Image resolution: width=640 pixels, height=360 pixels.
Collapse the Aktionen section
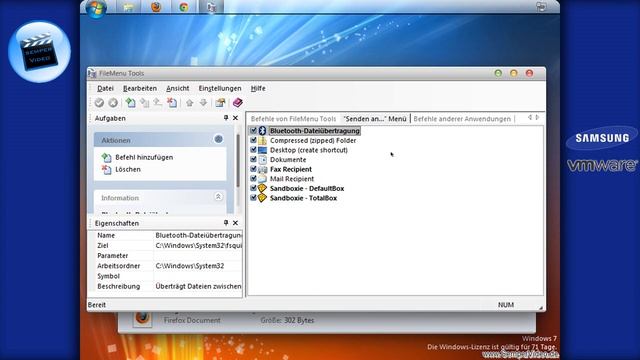click(x=218, y=139)
